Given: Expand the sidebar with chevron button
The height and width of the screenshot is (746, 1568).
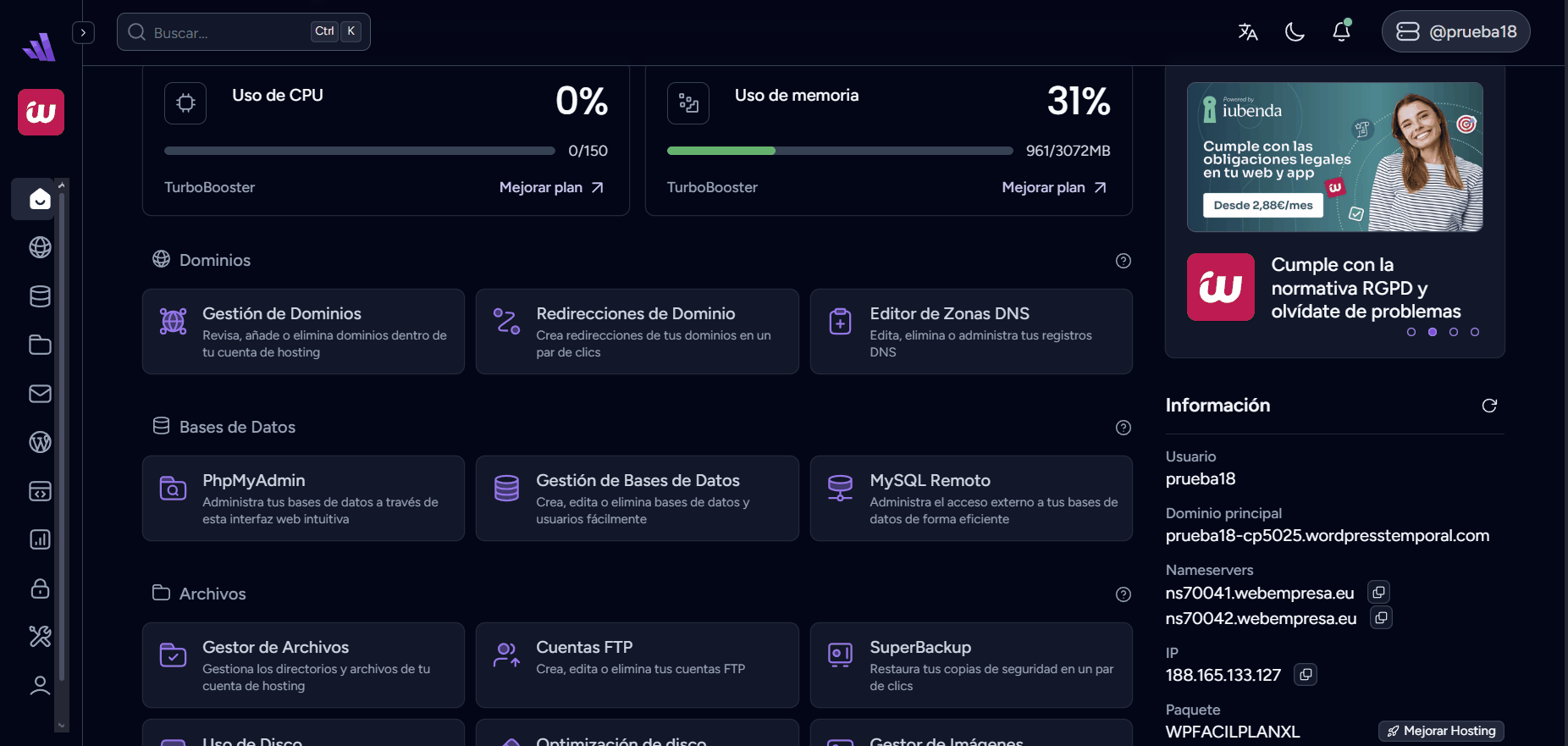Looking at the screenshot, I should click(83, 32).
